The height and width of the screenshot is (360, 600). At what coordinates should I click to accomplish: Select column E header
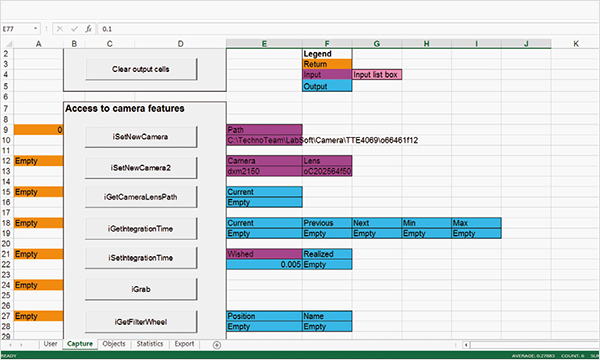pos(264,44)
